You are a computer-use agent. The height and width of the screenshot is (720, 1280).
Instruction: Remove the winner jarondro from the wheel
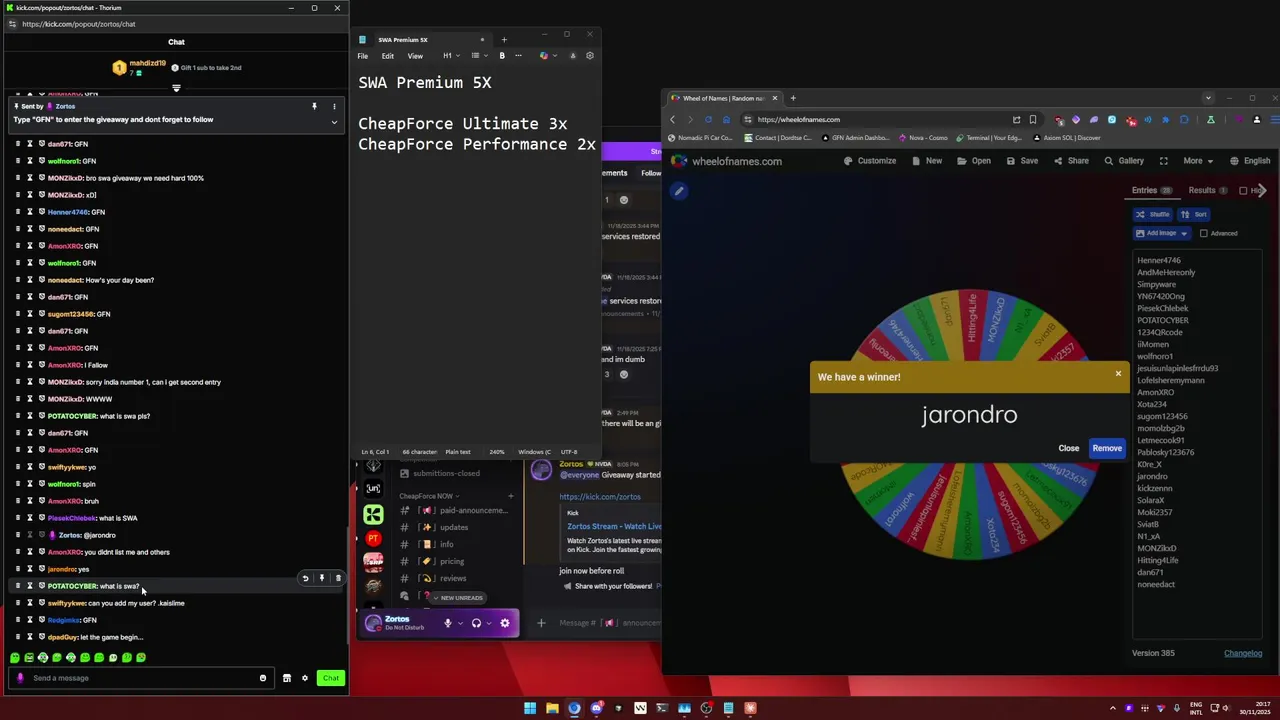point(1107,448)
